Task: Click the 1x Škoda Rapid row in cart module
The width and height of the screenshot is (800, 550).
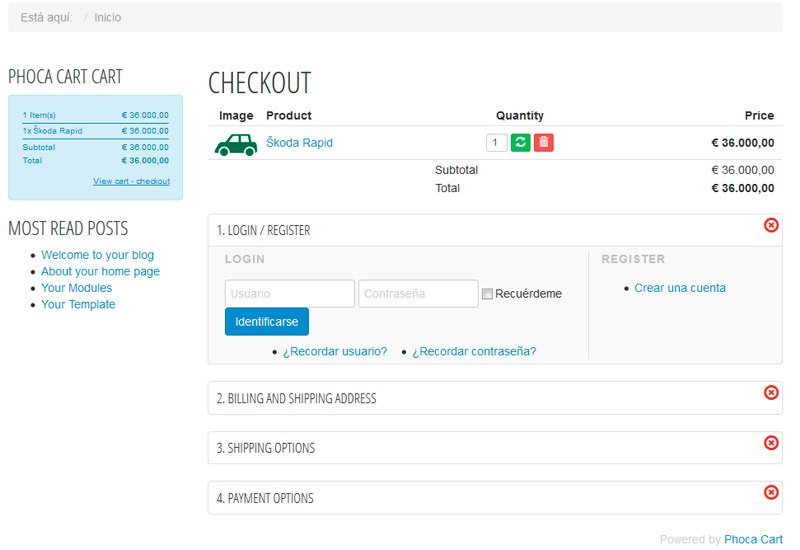Action: click(x=95, y=131)
